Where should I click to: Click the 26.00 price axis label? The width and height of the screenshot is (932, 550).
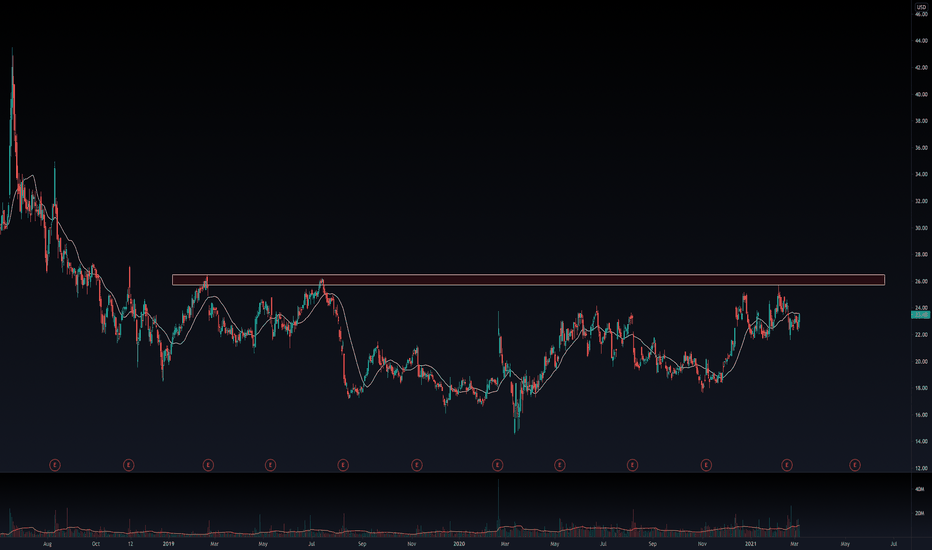(x=921, y=281)
